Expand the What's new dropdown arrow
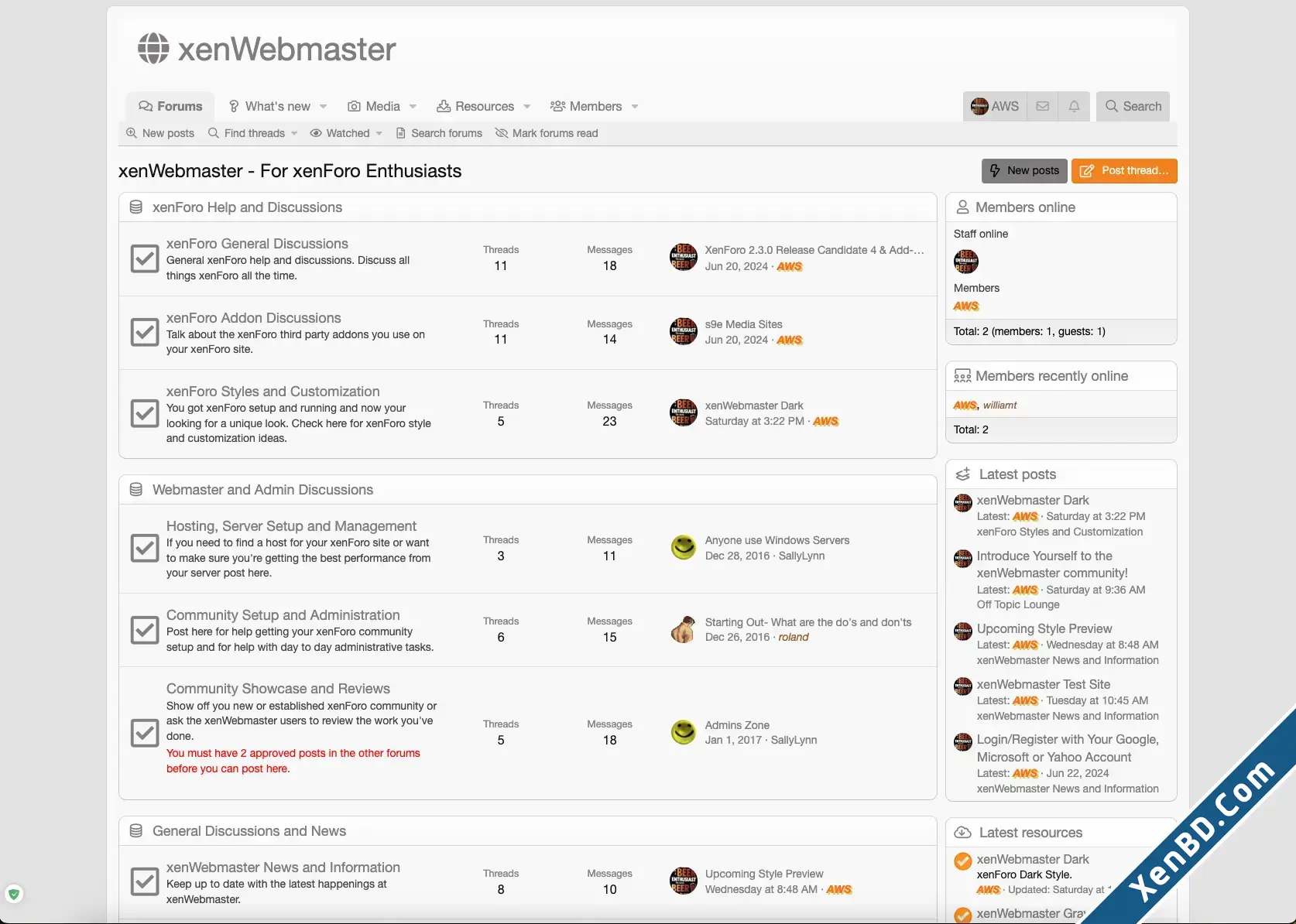 [324, 107]
